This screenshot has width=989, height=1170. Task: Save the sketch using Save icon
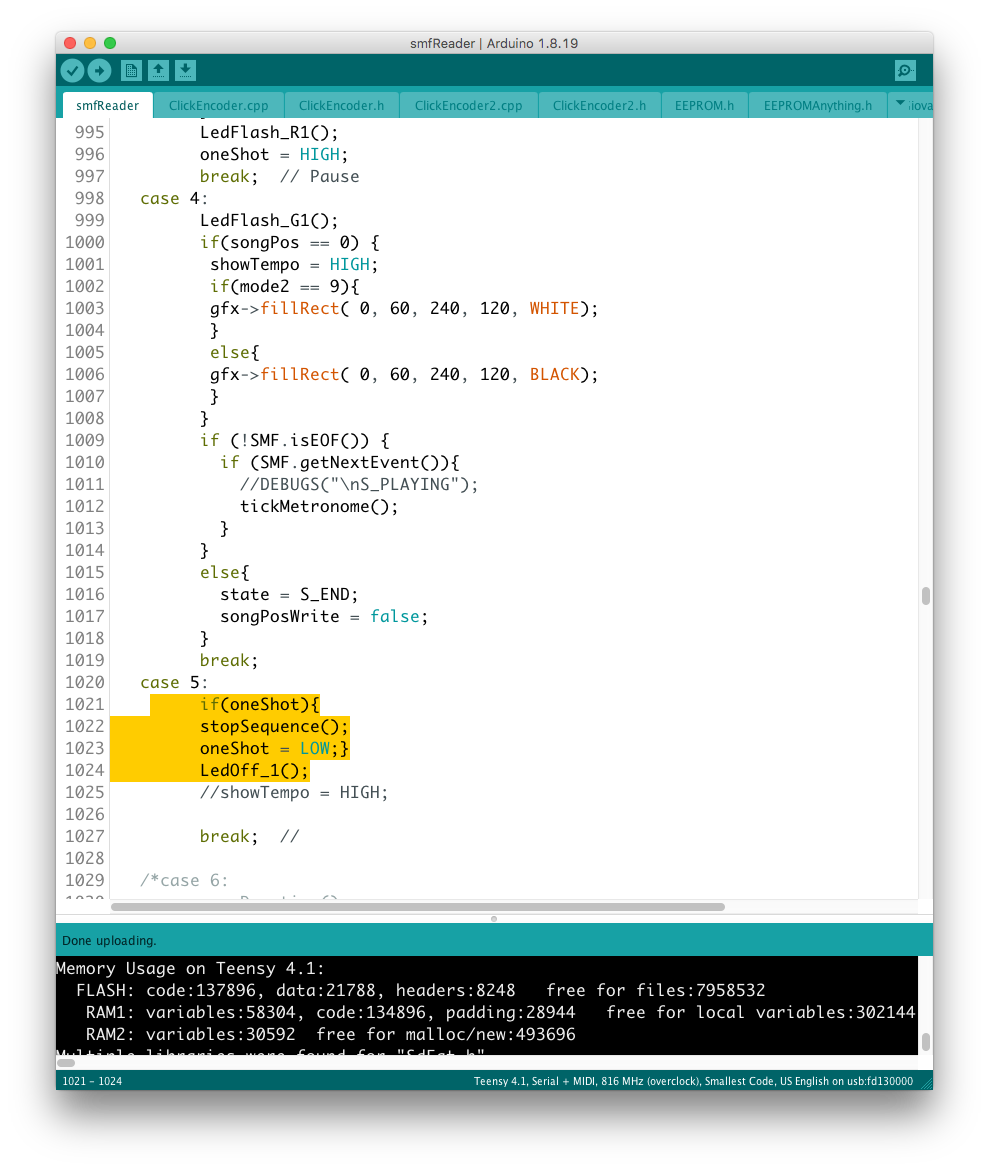click(x=185, y=70)
